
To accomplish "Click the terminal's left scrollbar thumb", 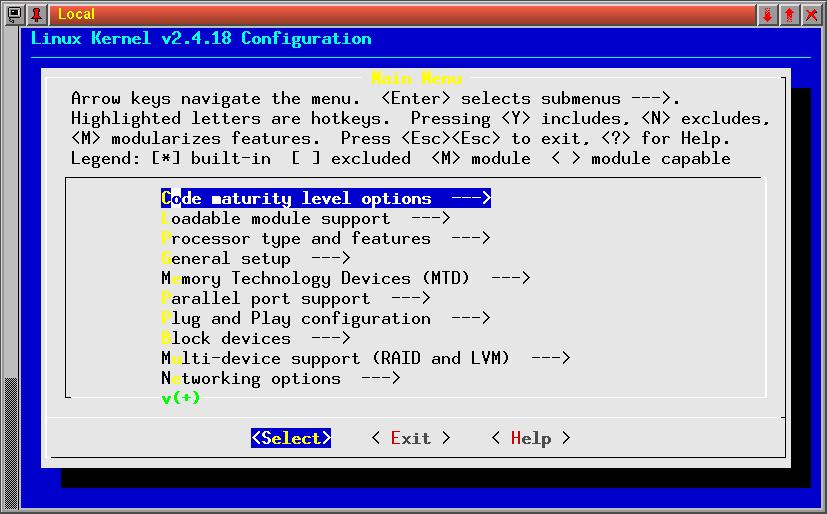I will pos(11,443).
